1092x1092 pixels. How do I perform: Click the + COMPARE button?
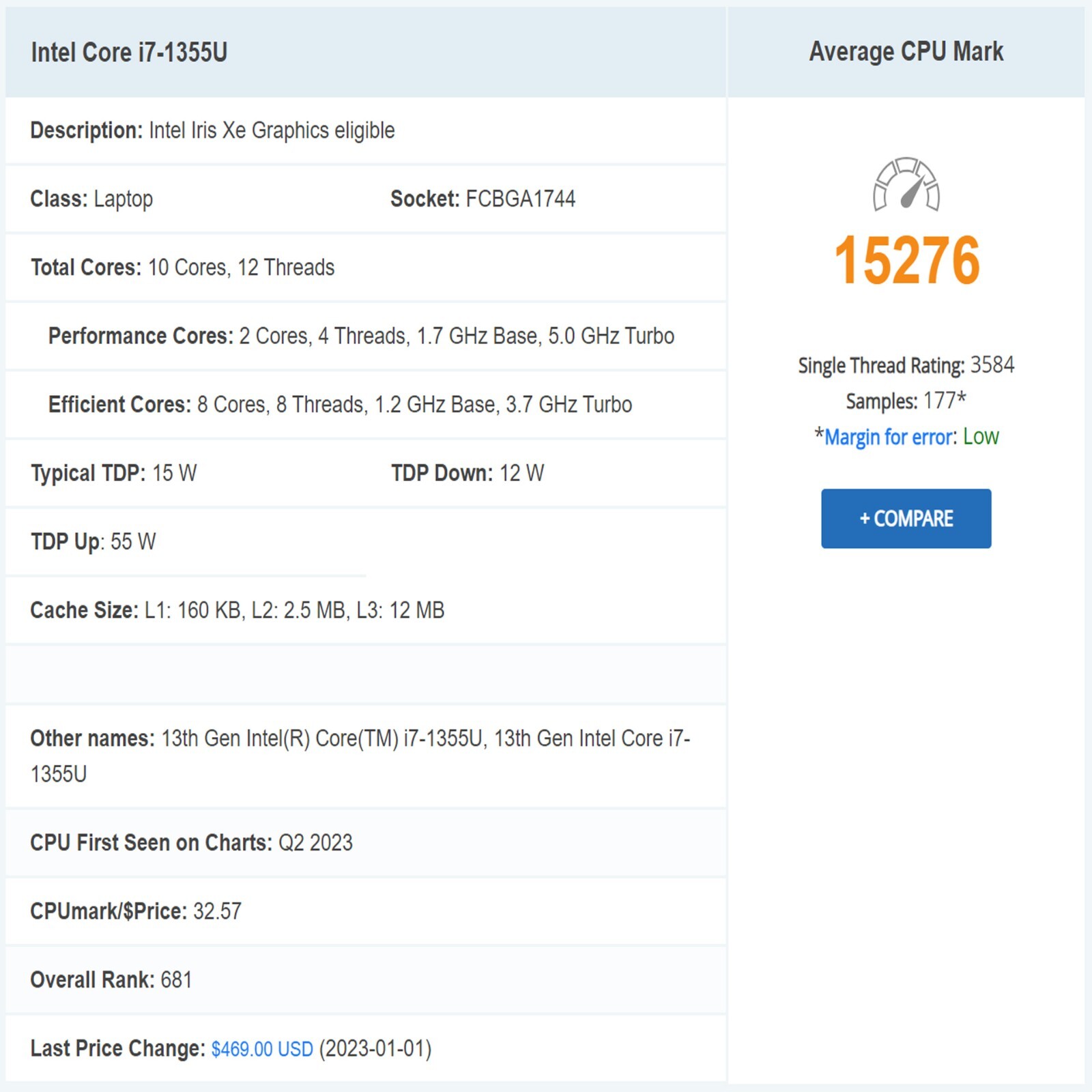pos(906,518)
